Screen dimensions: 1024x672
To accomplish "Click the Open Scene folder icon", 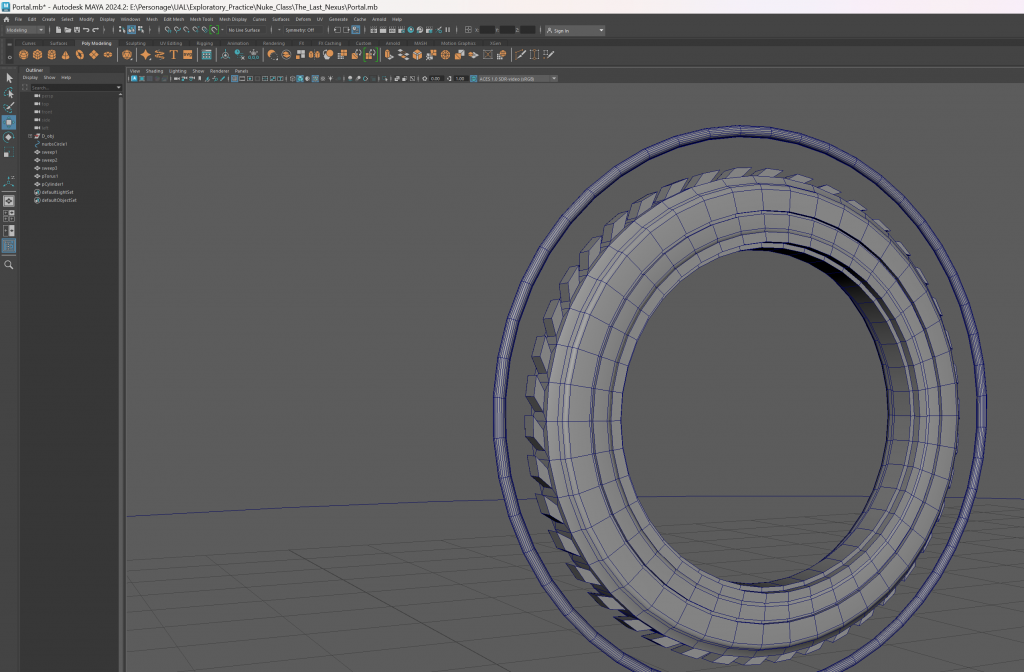I will pos(67,30).
